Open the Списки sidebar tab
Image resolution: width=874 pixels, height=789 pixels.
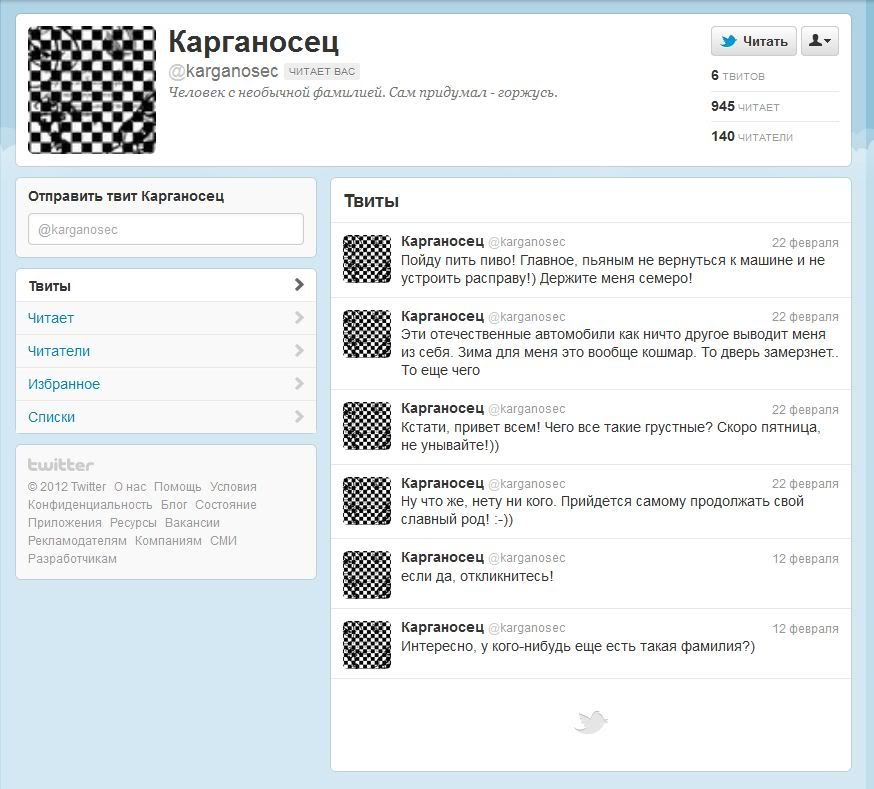(x=166, y=417)
